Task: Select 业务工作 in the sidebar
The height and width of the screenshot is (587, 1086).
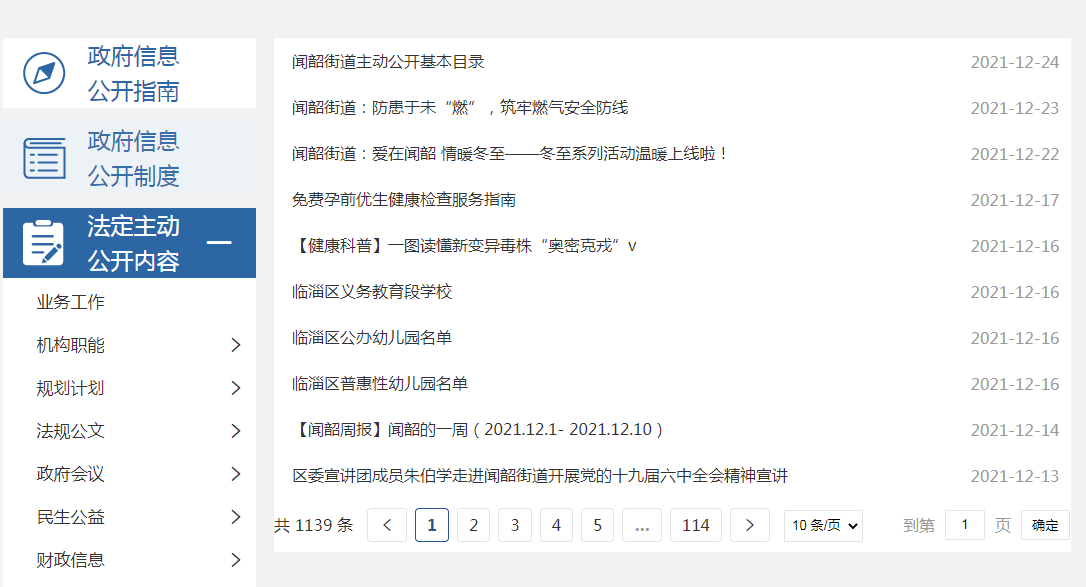Action: (x=71, y=302)
